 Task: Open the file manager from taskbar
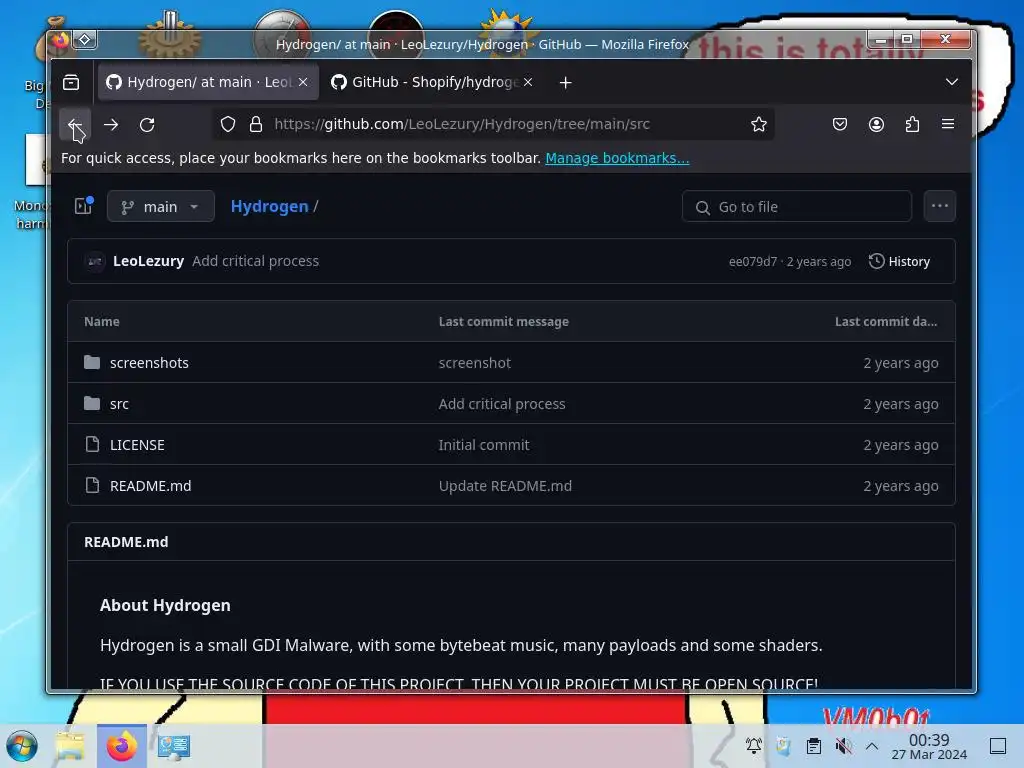pos(70,746)
